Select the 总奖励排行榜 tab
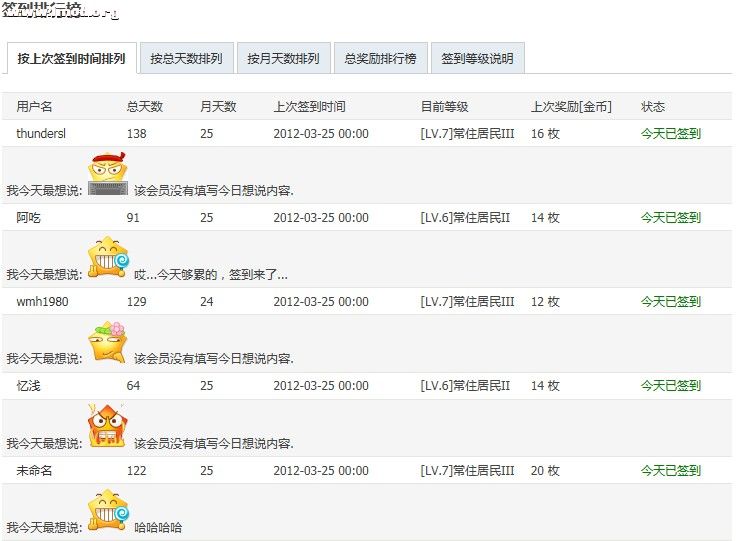Viewport: 736px width, 541px height. pyautogui.click(x=380, y=59)
